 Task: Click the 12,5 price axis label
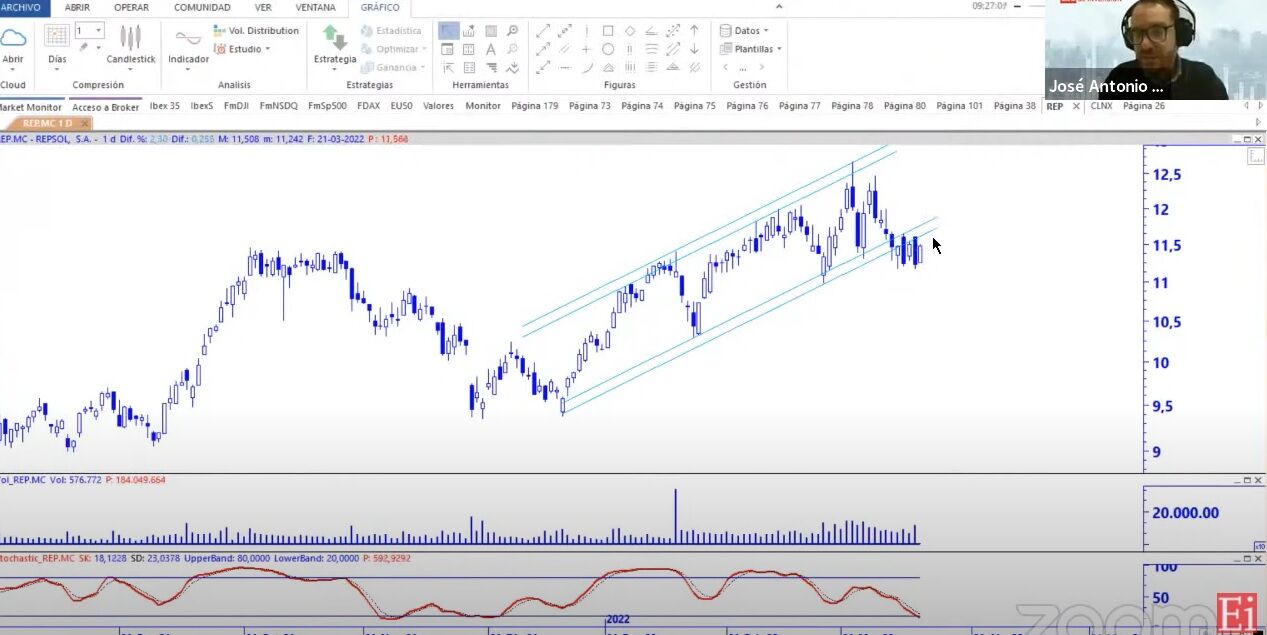(1168, 175)
